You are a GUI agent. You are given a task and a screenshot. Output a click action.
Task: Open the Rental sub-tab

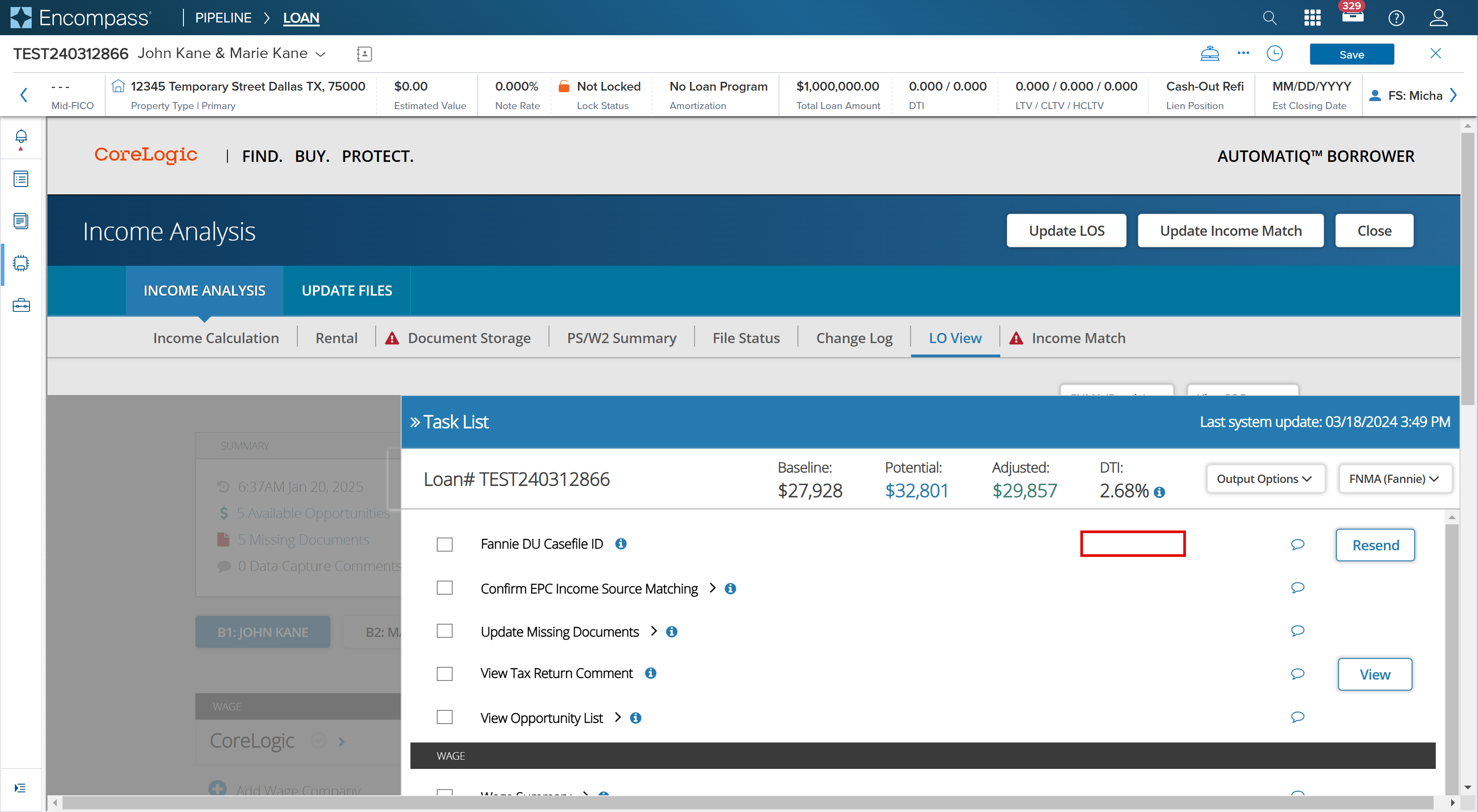click(x=336, y=338)
